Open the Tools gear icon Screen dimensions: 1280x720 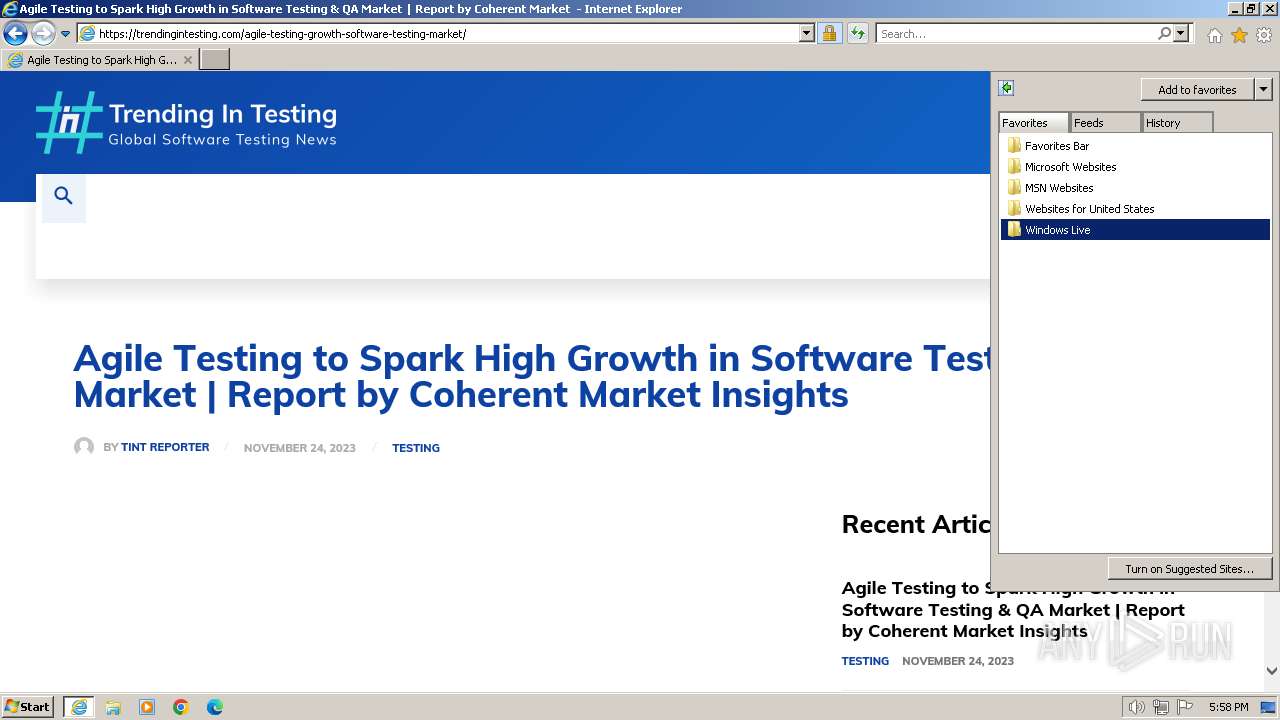(1264, 35)
